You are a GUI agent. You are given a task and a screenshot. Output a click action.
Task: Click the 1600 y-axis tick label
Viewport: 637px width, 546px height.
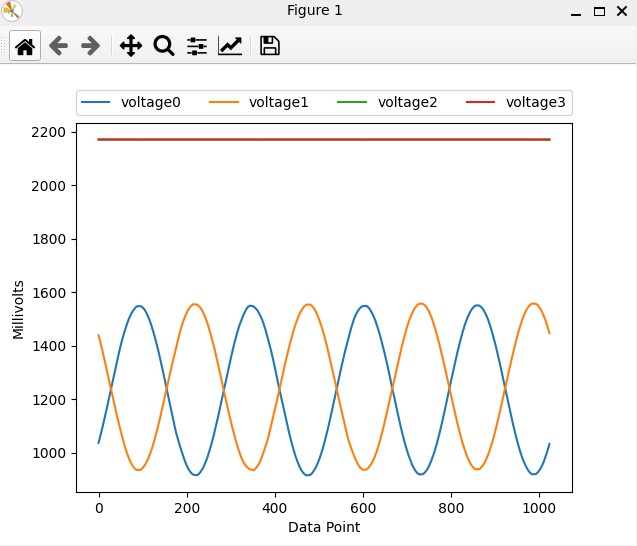(48, 293)
